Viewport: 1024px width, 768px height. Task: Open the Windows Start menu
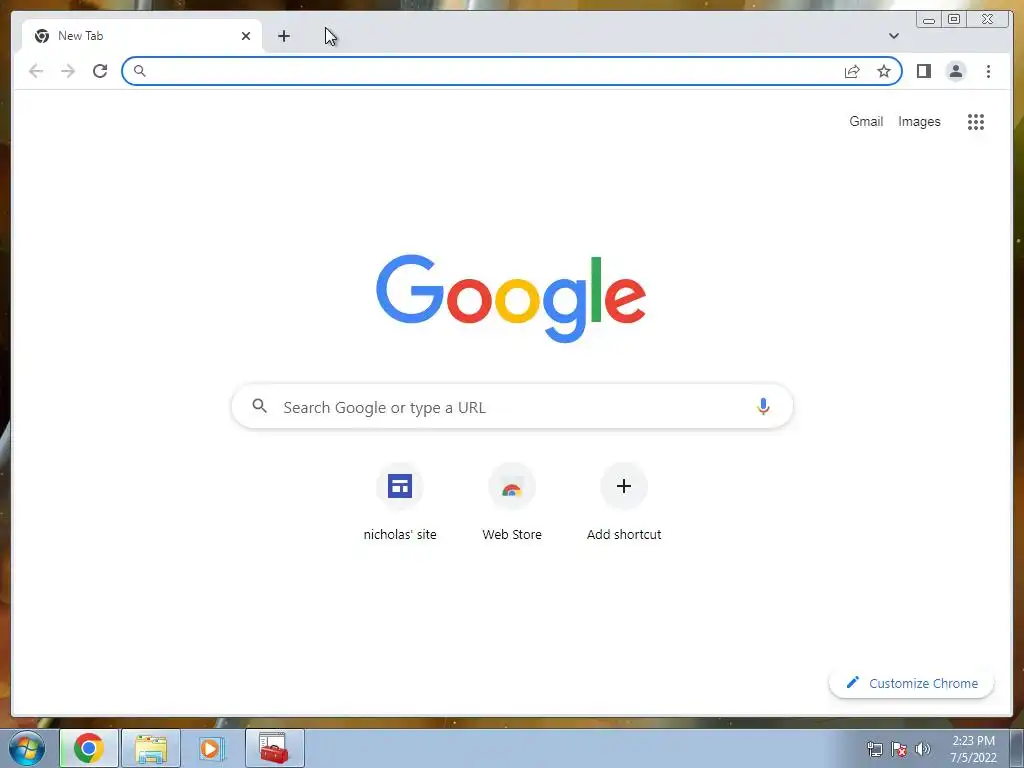26,749
